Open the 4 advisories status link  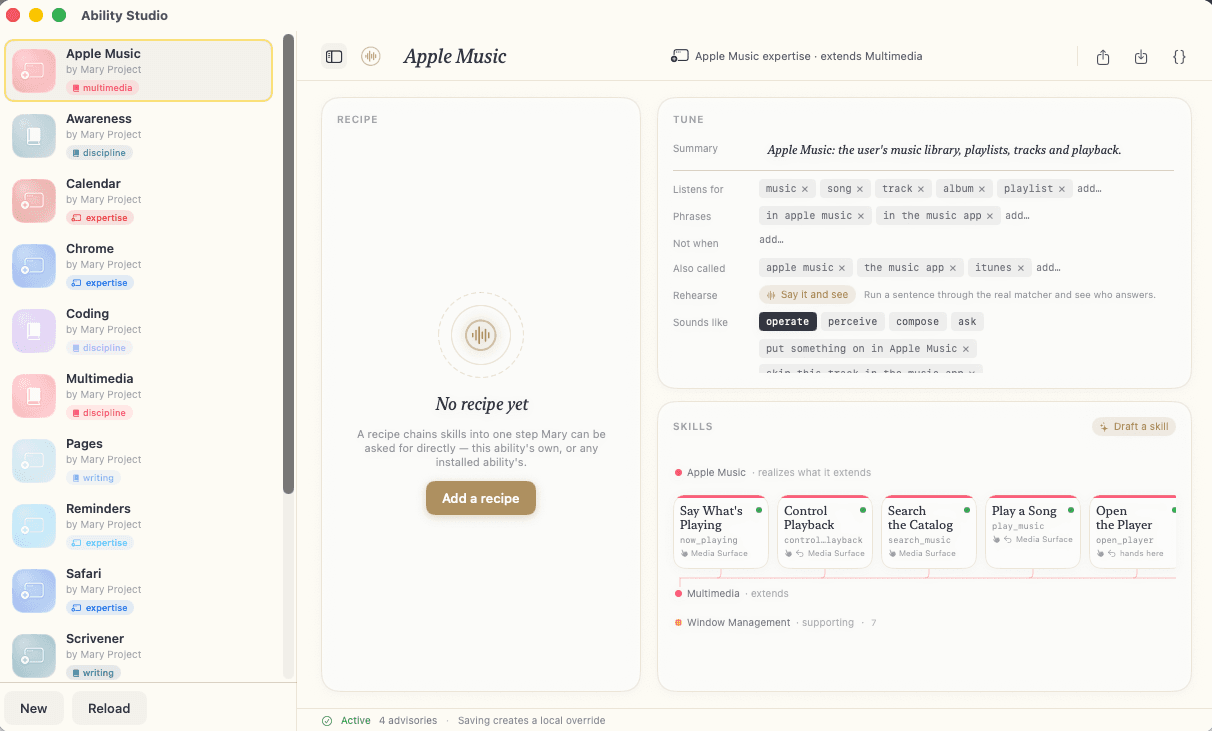(408, 720)
